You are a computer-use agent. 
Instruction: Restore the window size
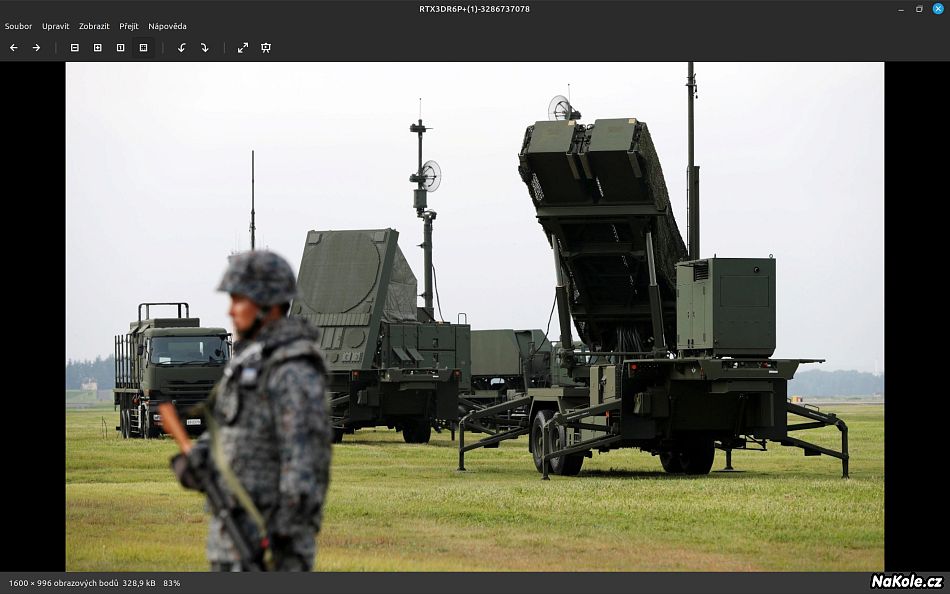pyautogui.click(x=919, y=9)
